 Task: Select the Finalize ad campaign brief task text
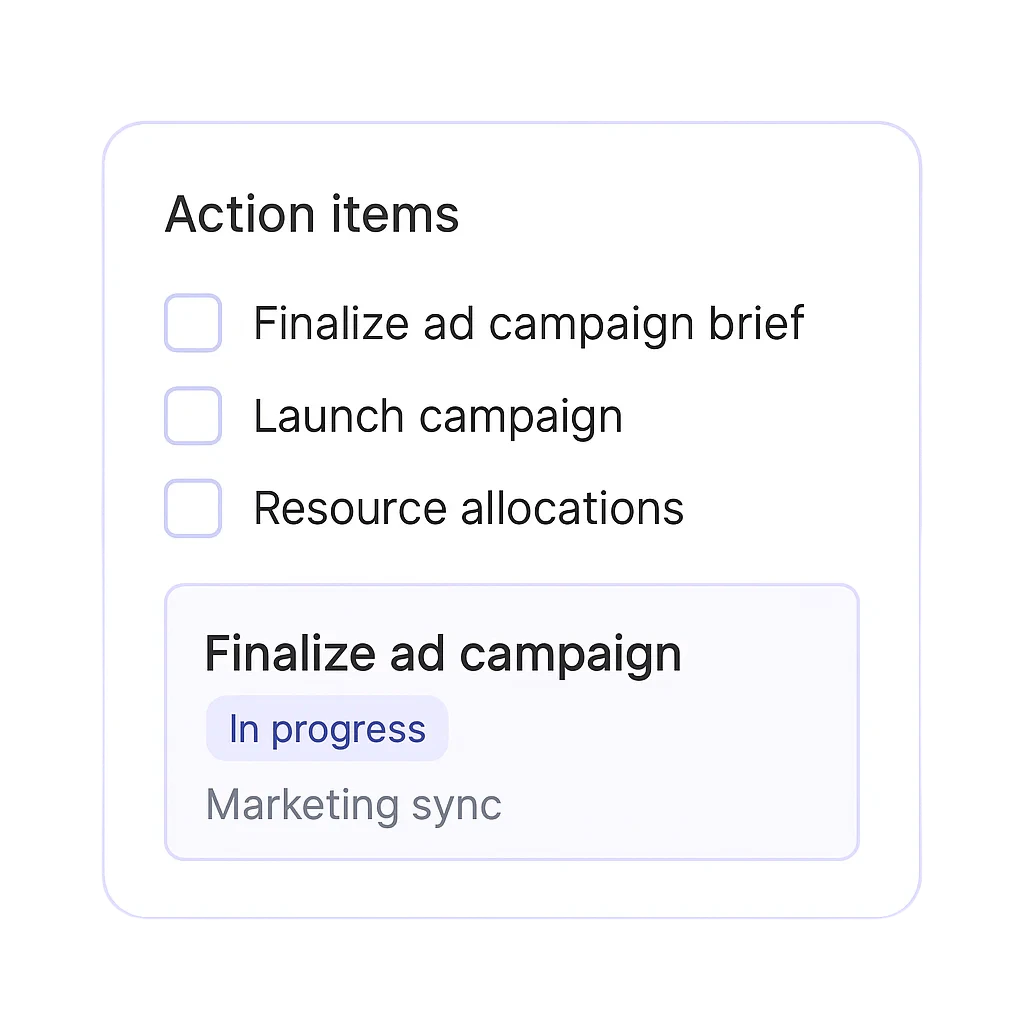(x=528, y=323)
